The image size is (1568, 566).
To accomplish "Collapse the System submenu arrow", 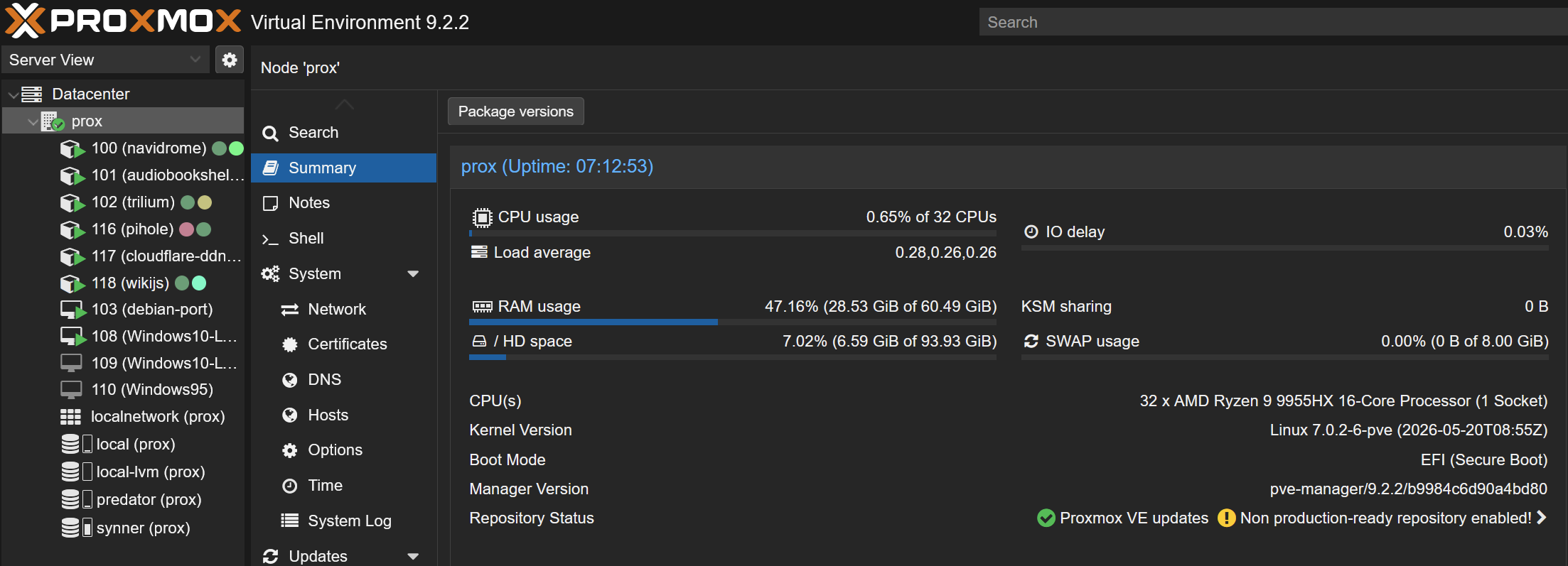I will click(x=413, y=274).
